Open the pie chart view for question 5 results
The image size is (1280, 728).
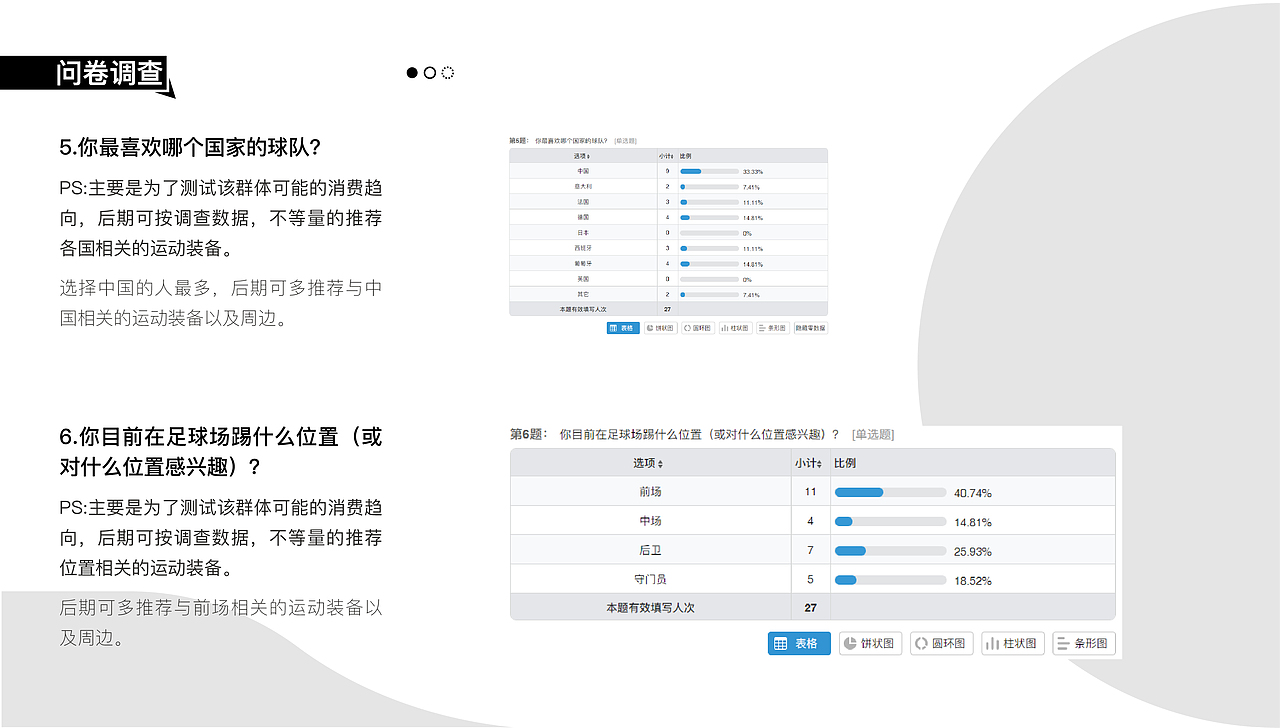659,327
